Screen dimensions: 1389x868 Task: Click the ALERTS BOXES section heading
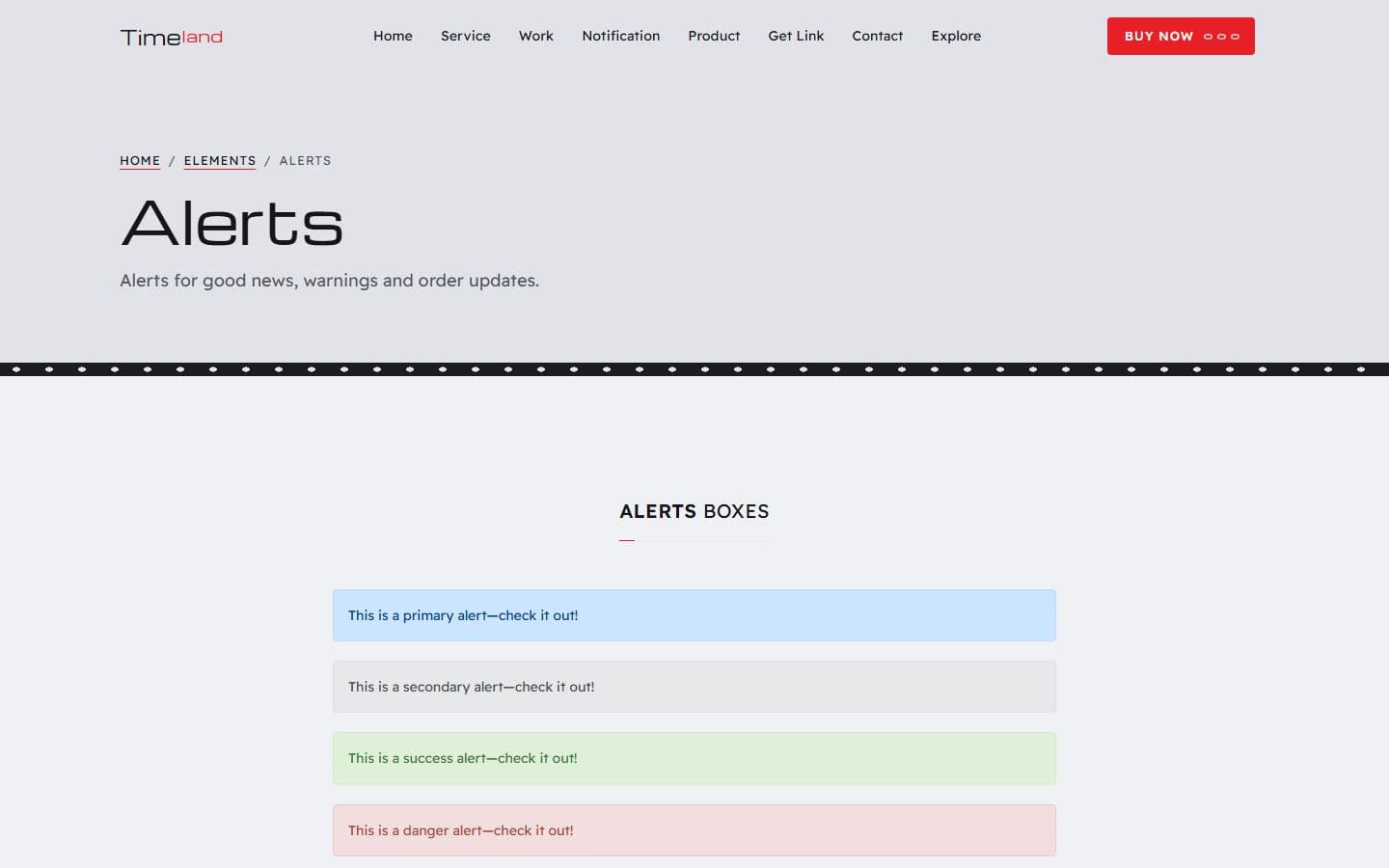pyautogui.click(x=694, y=511)
